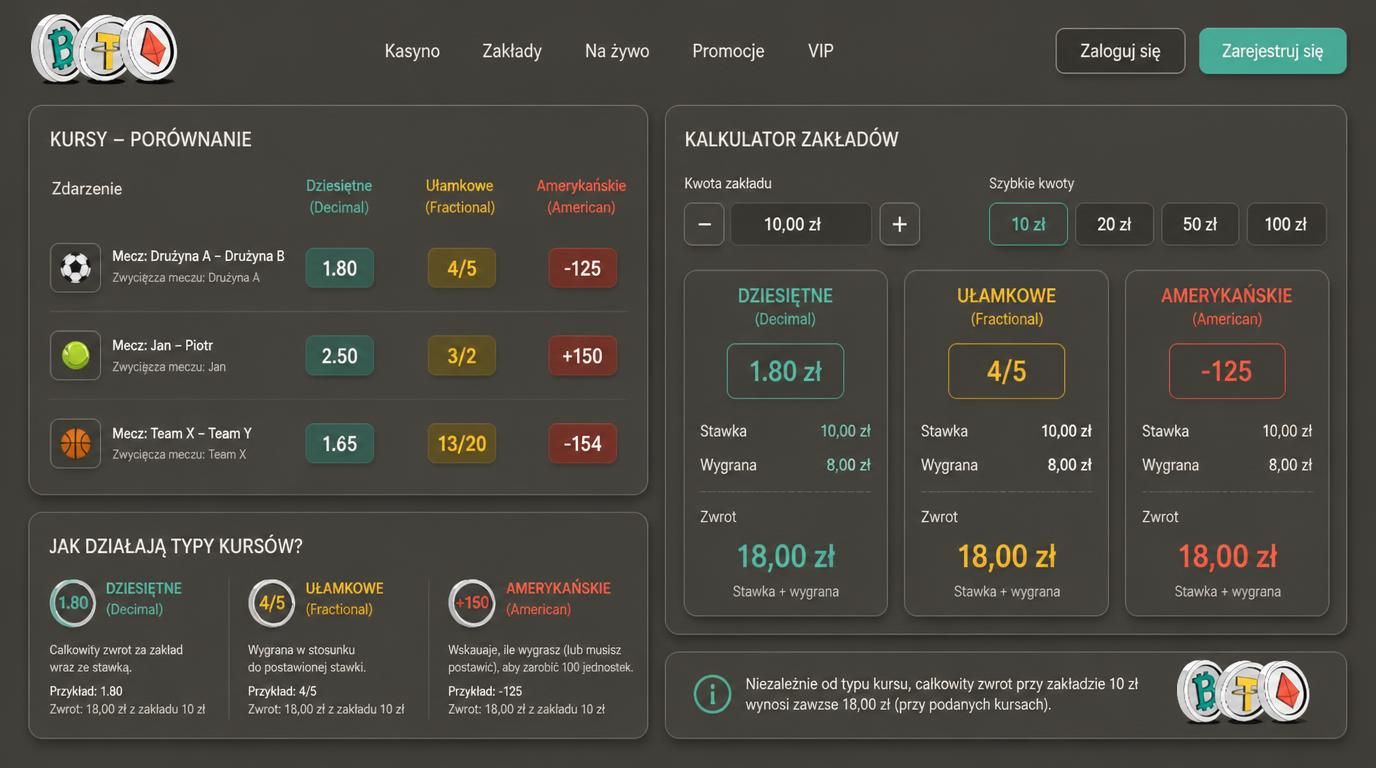The height and width of the screenshot is (768, 1376).
Task: Click the 1.80 zł odds box in calculator
Action: (785, 371)
